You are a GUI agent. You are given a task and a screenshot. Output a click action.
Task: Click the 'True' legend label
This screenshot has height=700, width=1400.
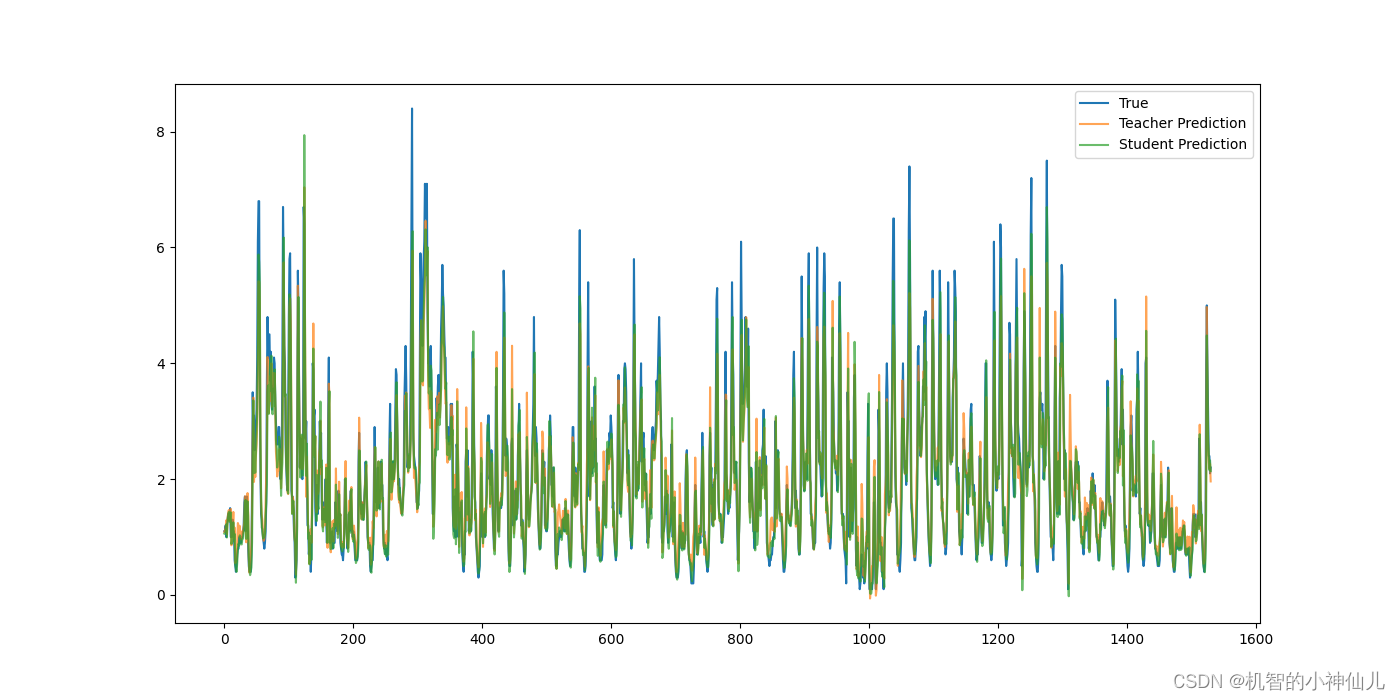[x=1133, y=103]
